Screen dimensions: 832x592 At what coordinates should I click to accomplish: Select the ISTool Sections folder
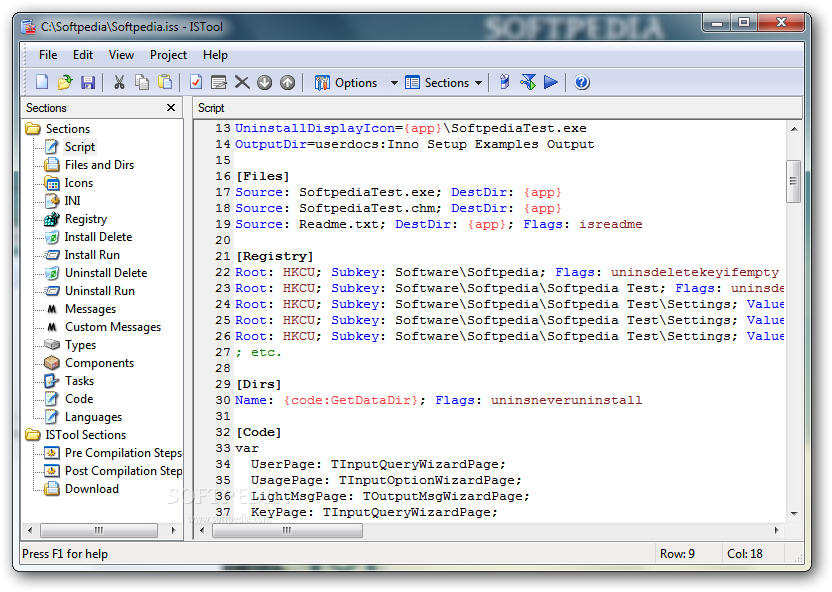tap(85, 435)
